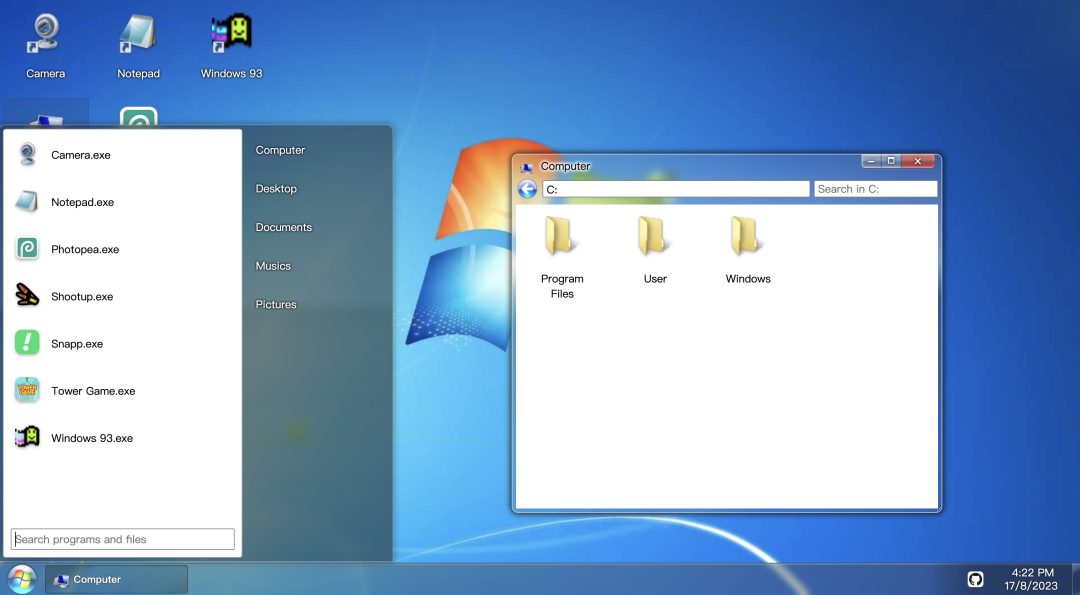Screen dimensions: 1080x595
Task: Click the Shootup.exe icon in Start menu
Action: coord(28,296)
